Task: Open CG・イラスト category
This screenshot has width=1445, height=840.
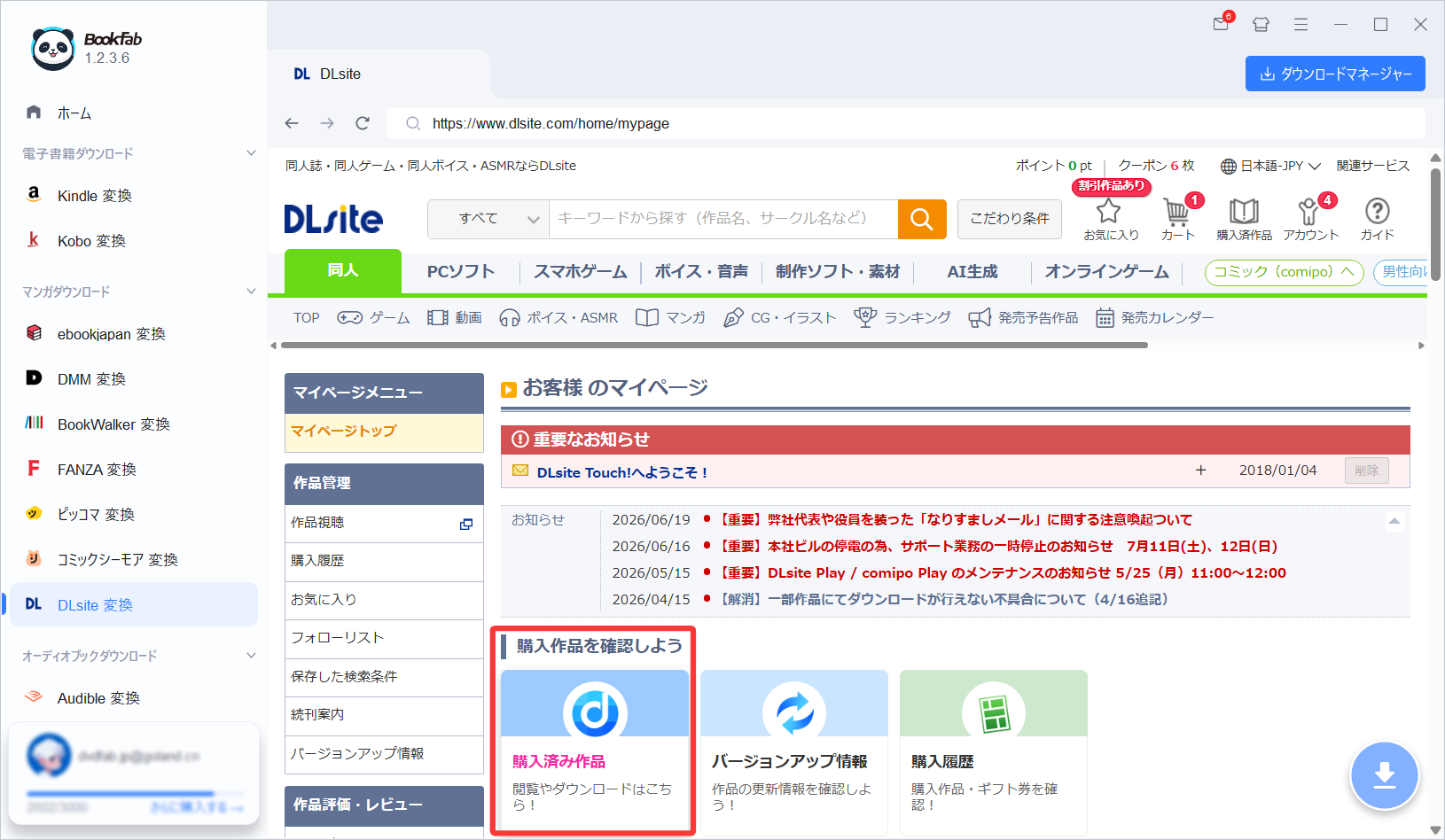Action: tap(780, 317)
